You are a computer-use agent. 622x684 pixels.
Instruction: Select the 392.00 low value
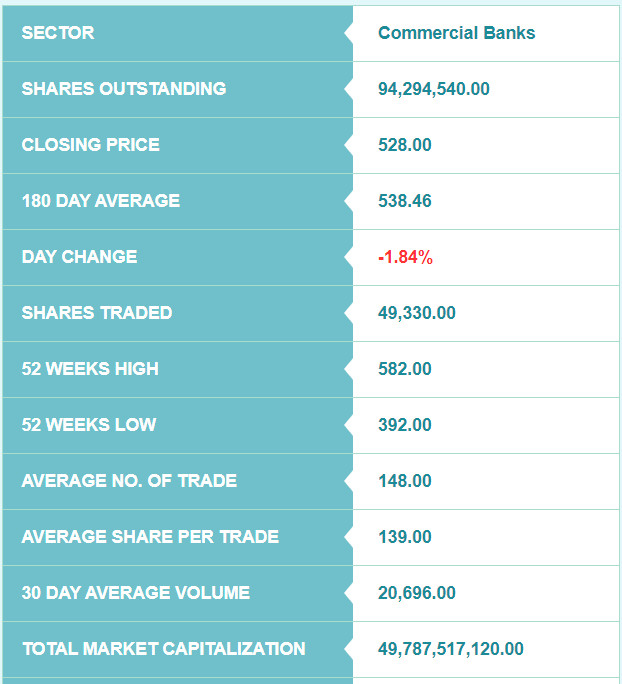(x=404, y=424)
